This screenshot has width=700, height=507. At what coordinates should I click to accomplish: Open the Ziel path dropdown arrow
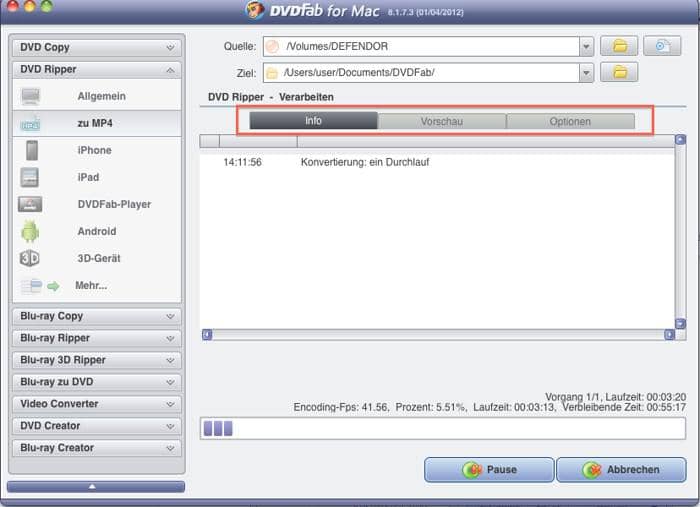586,73
